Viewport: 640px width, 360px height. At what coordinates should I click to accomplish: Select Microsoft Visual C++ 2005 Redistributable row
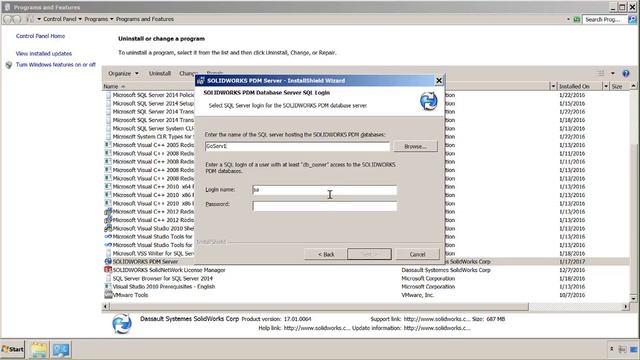(153, 145)
